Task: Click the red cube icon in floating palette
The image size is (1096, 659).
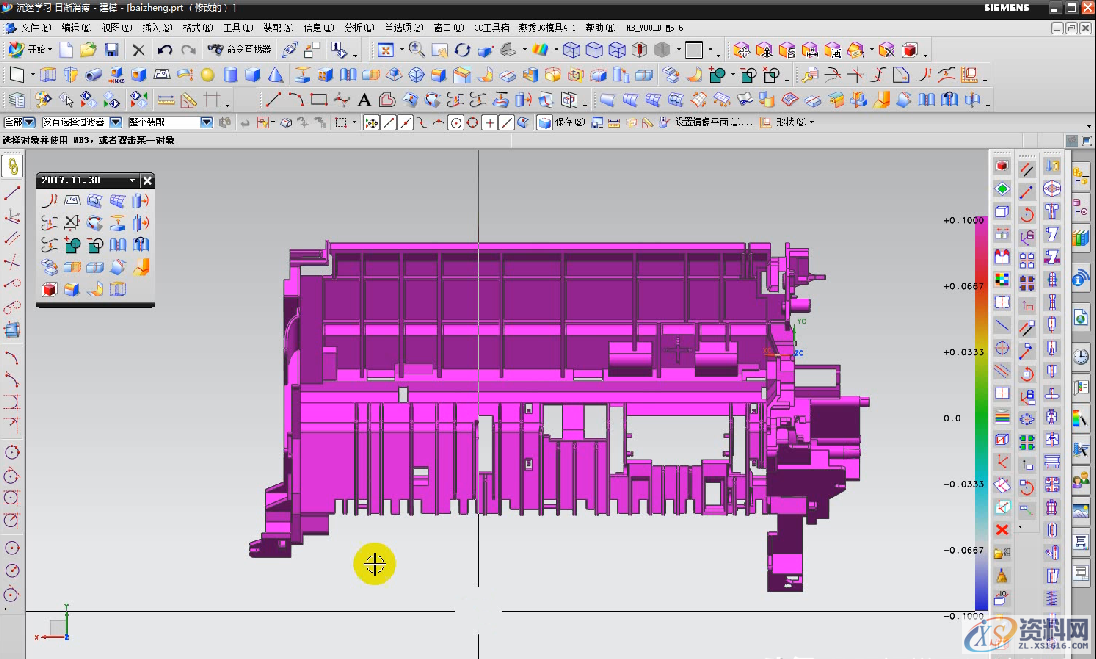Action: [x=48, y=290]
